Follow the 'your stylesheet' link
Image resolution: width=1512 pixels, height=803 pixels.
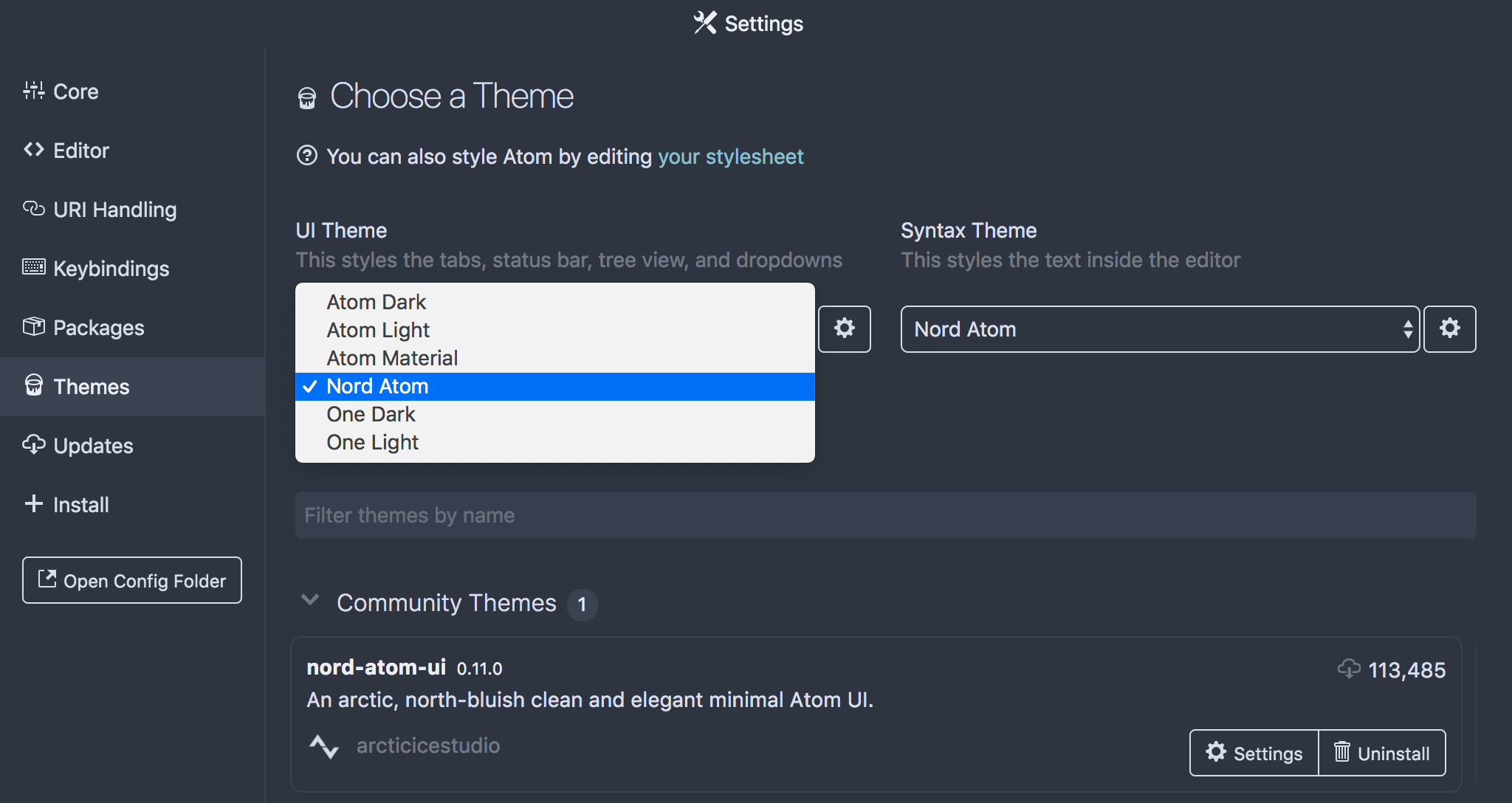(x=730, y=156)
